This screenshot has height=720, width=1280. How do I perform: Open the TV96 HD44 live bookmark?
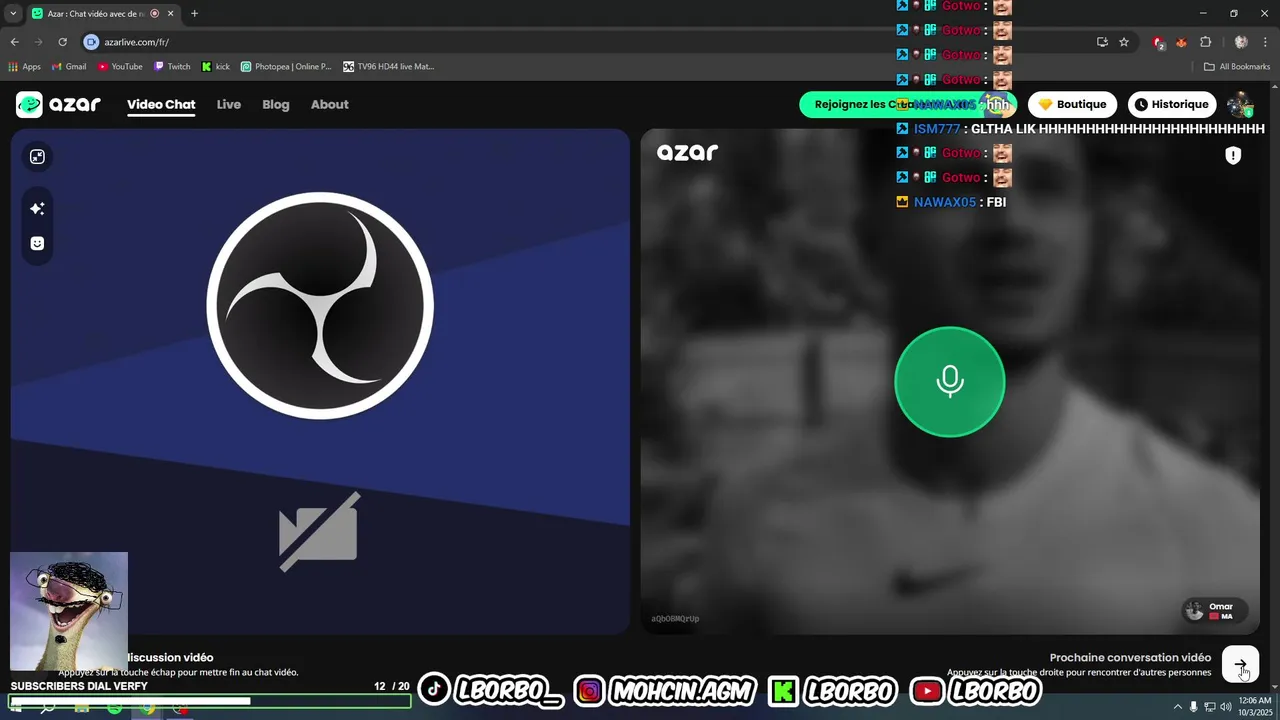tap(389, 67)
